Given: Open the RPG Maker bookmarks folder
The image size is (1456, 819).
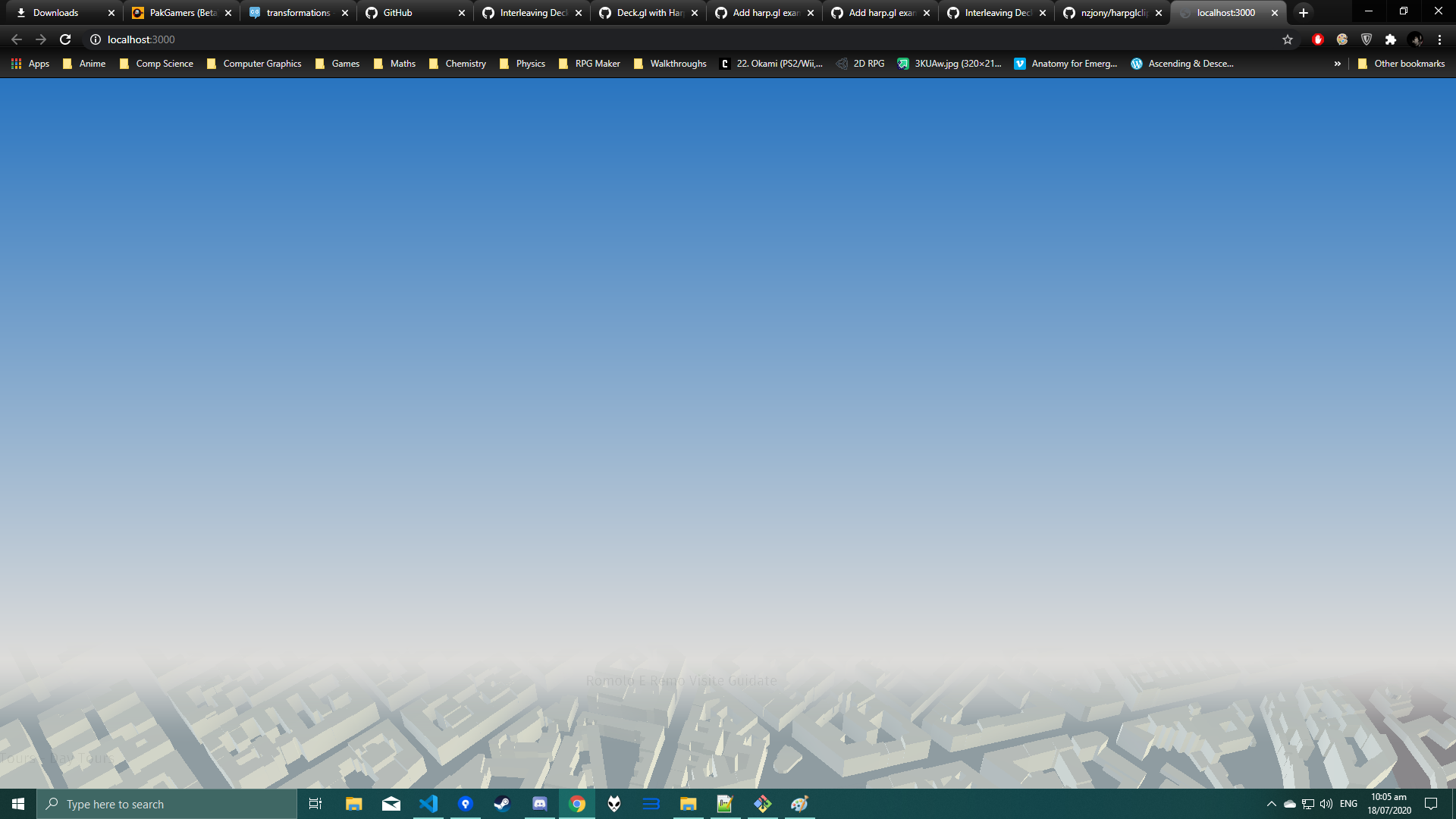Looking at the screenshot, I should click(x=589, y=64).
